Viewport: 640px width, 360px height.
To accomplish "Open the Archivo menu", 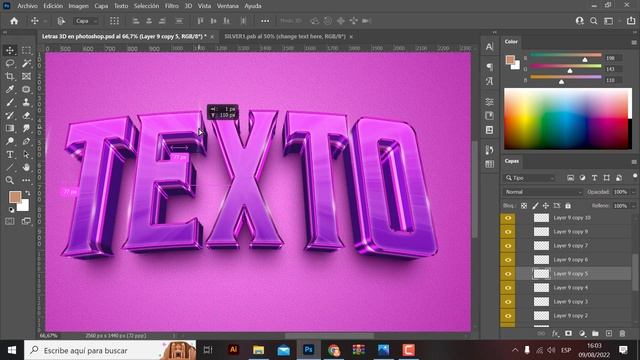I will (27, 6).
